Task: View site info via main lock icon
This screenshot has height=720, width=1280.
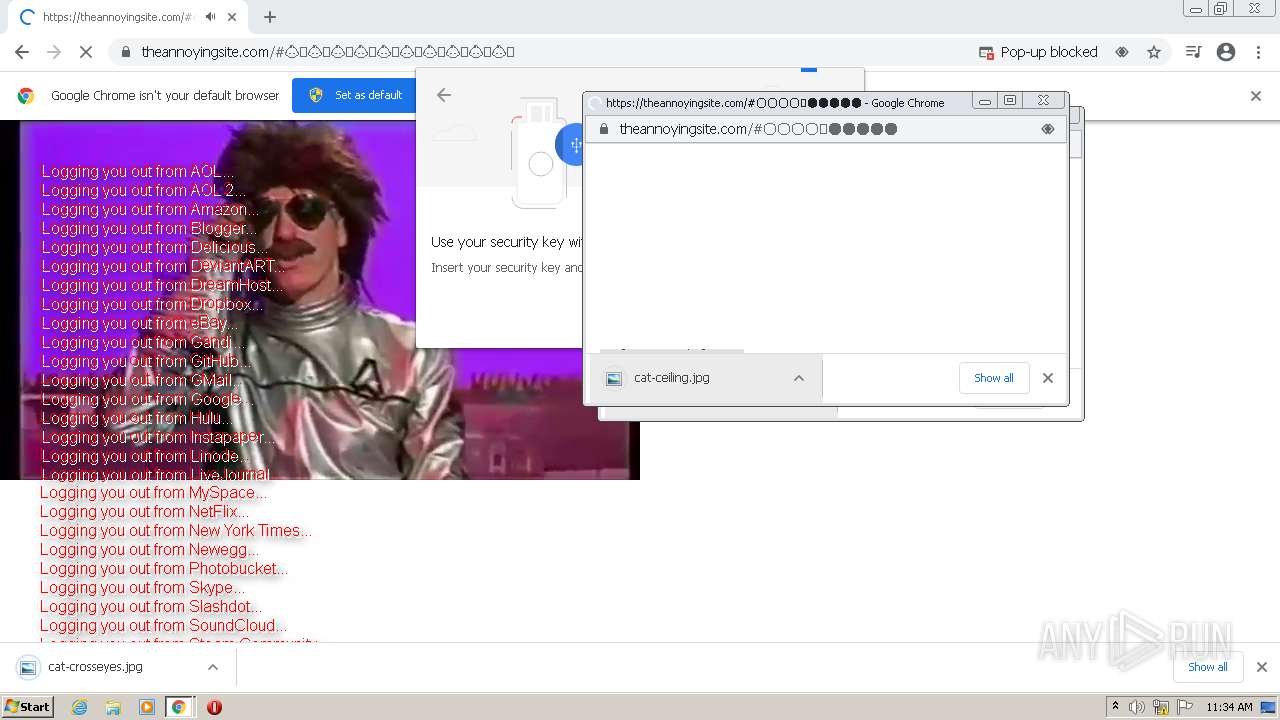Action: (x=125, y=52)
